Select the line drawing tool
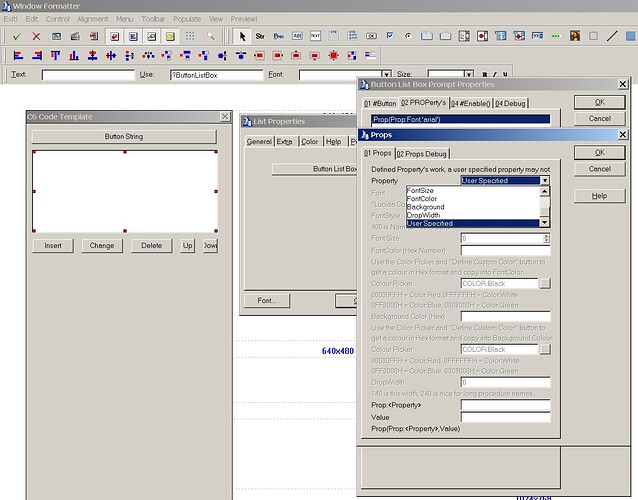Screen dimensions: 638x500 612,36
